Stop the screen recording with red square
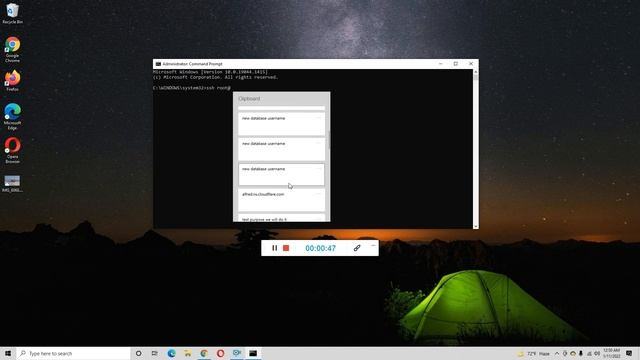Viewport: 640px width, 360px height. (286, 248)
